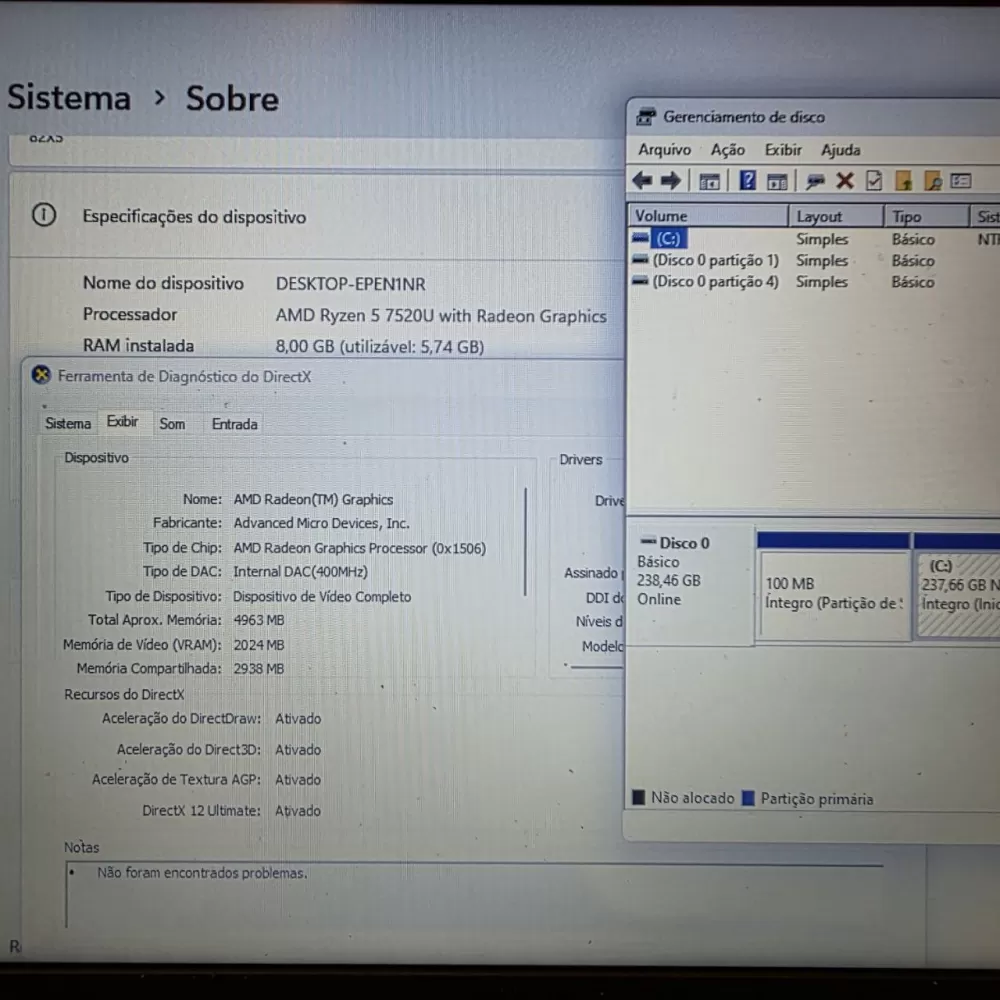1000x1000 pixels.
Task: Click the connect drive toolbar icon
Action: coord(814,182)
